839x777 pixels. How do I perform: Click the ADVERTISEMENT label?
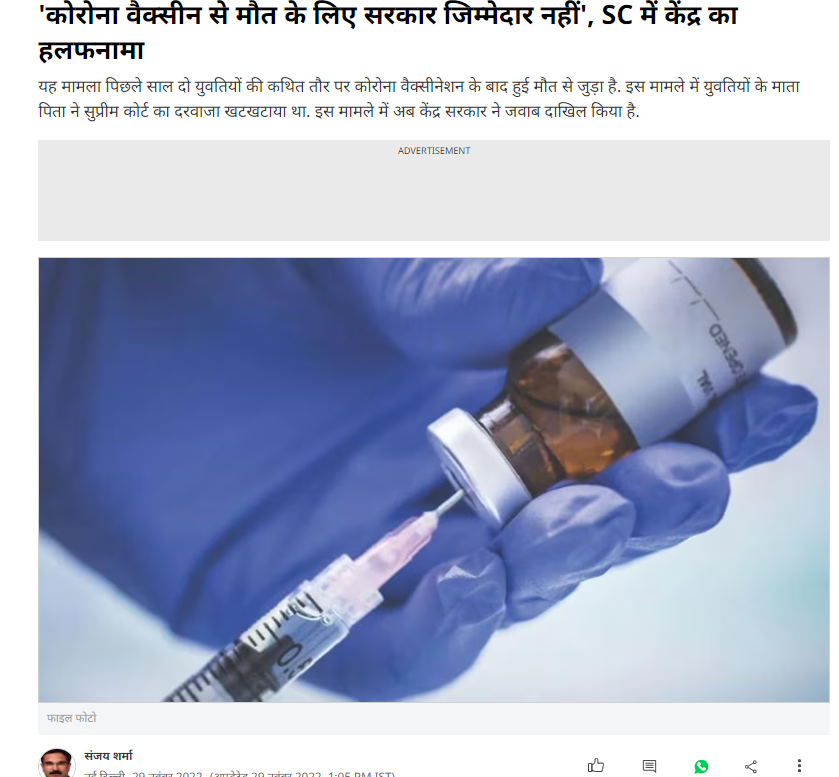433,151
